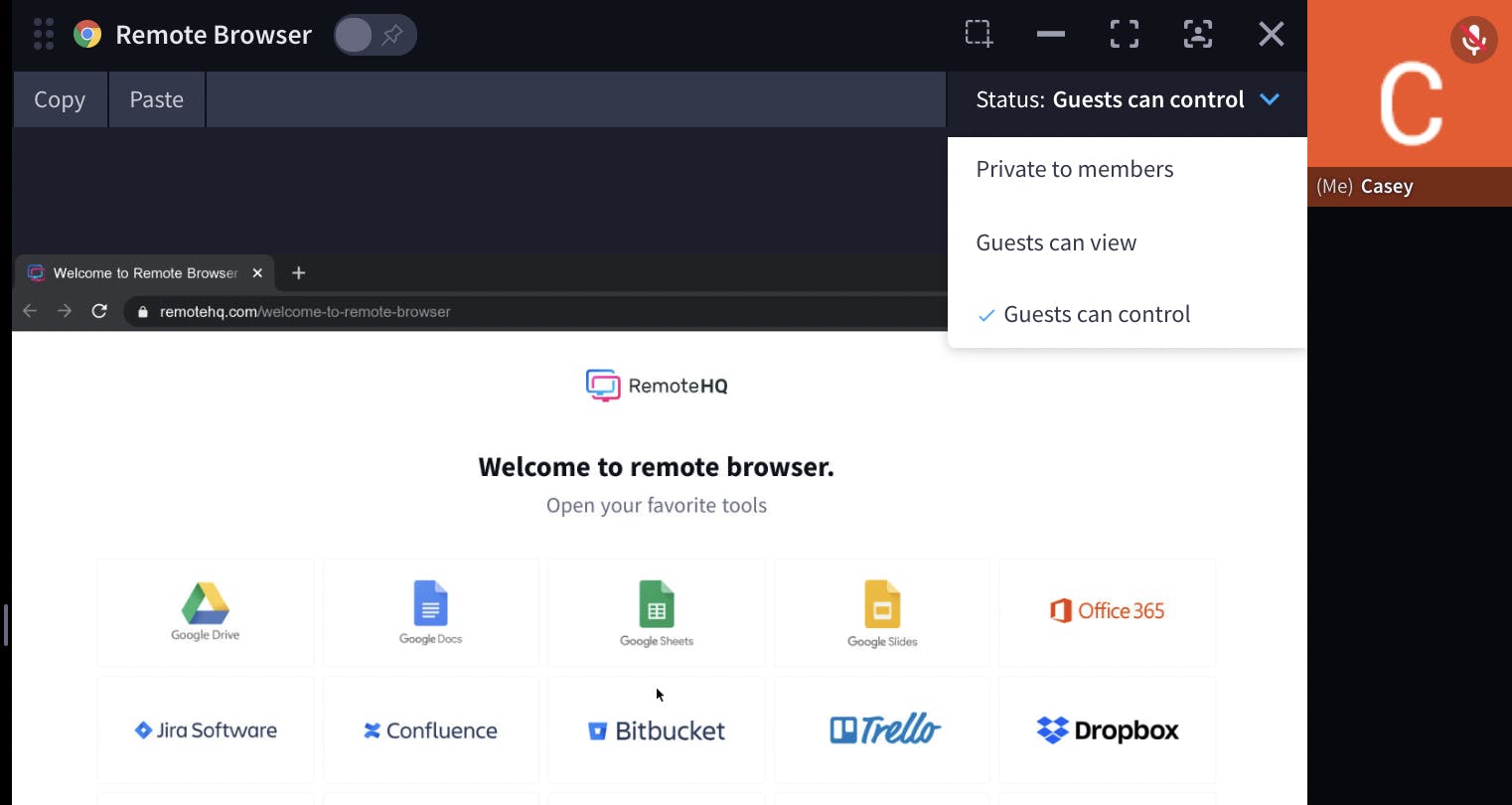Close the Welcome to Remote Browser tab
The width and height of the screenshot is (1512, 805).
(257, 272)
